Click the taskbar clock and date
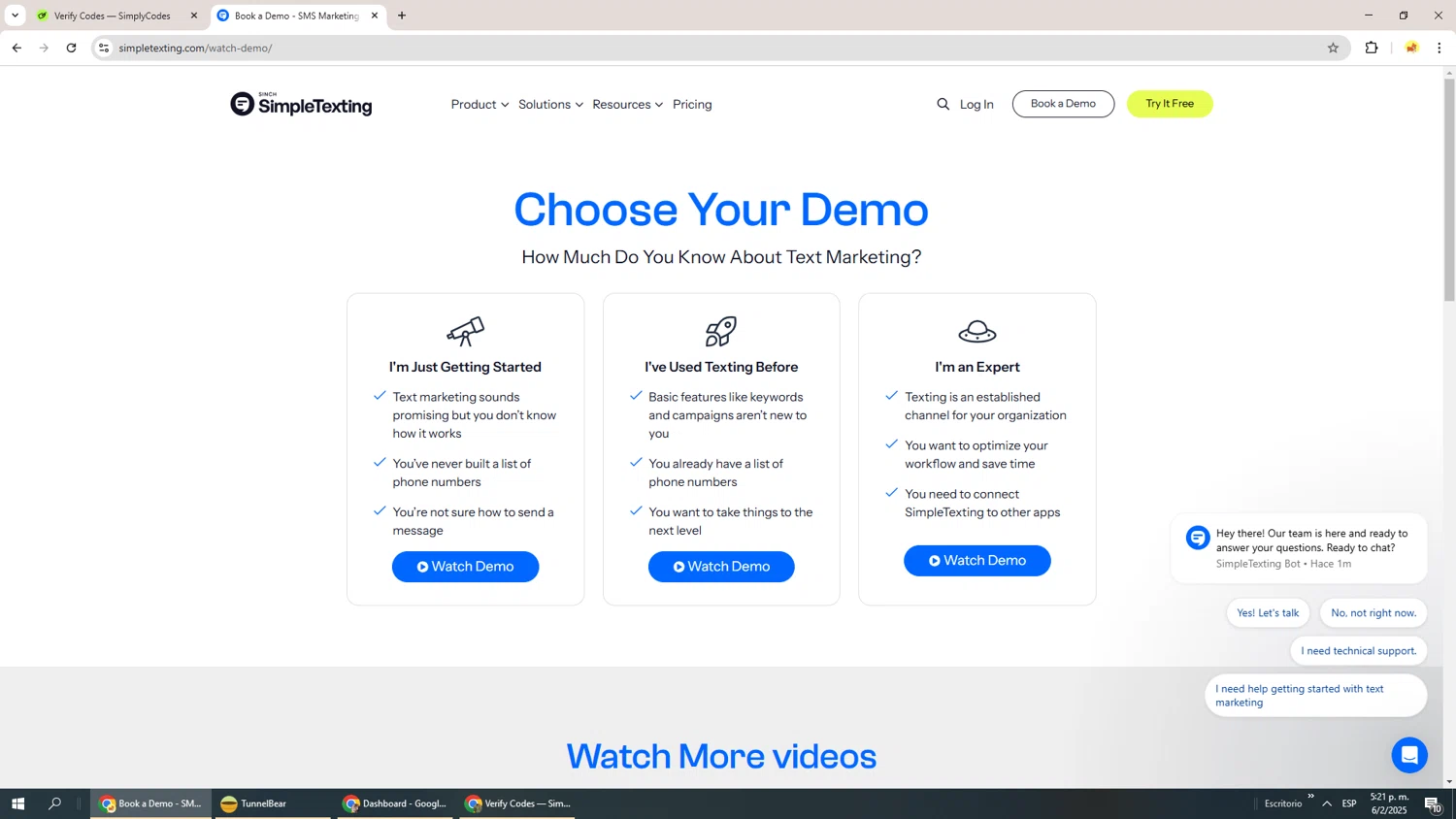1456x819 pixels. [x=1389, y=803]
